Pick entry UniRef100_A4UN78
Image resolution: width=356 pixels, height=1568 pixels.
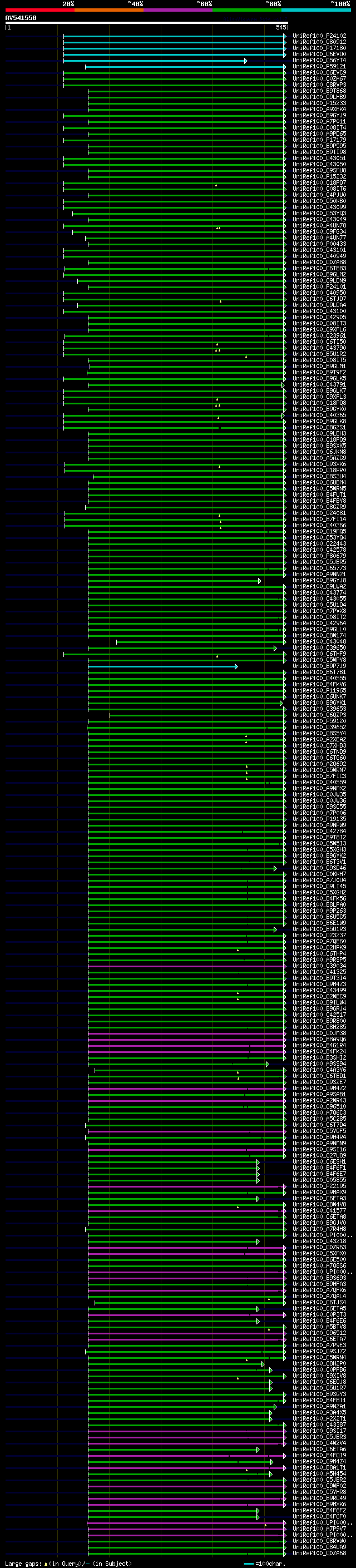pyautogui.click(x=319, y=226)
